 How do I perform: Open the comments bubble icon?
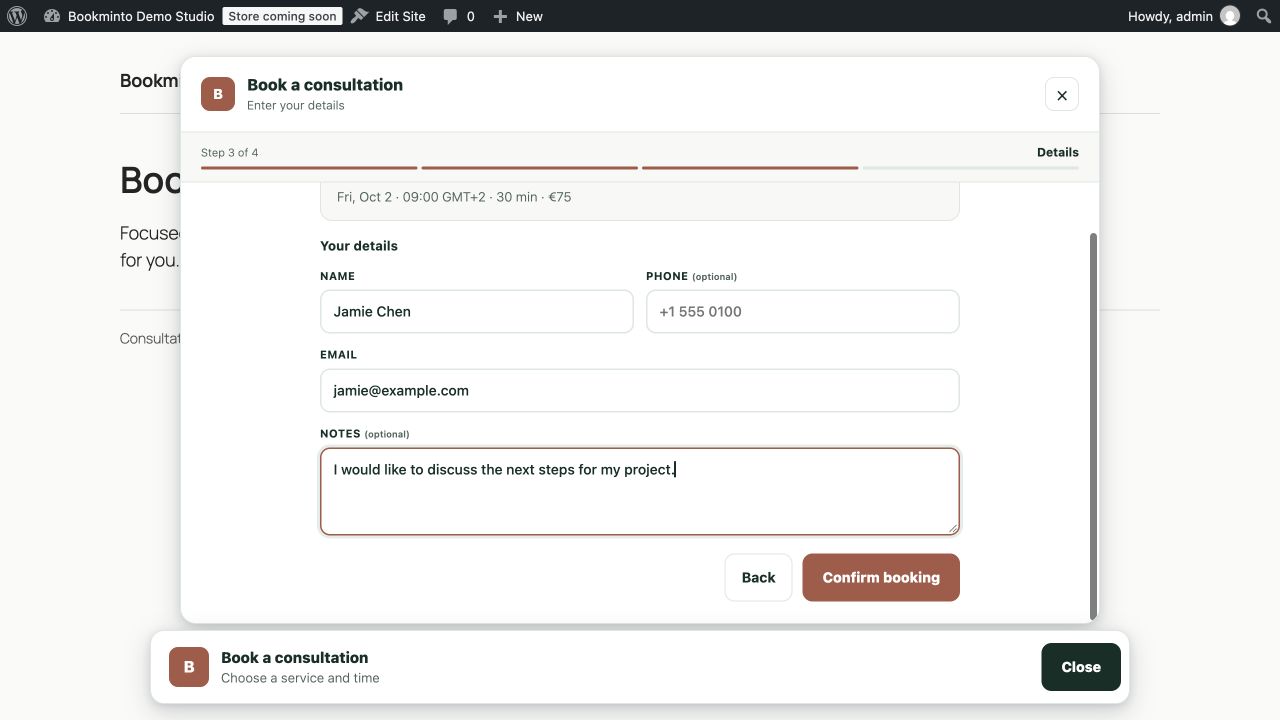click(451, 17)
